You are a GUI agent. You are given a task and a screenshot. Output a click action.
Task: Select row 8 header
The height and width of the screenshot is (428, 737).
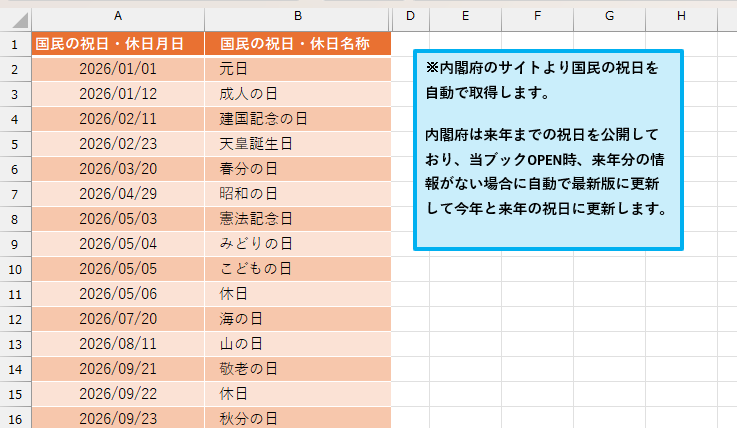click(x=15, y=219)
